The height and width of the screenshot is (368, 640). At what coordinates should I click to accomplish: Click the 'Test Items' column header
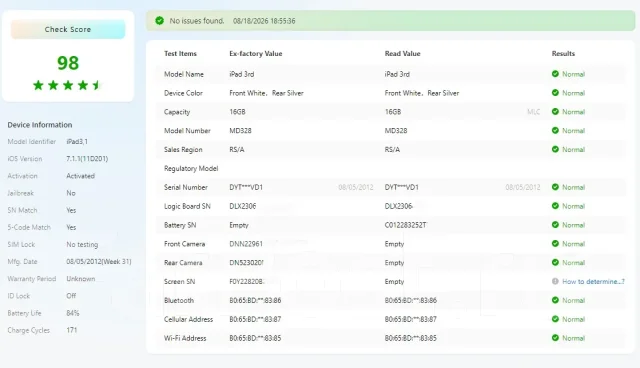coord(180,53)
